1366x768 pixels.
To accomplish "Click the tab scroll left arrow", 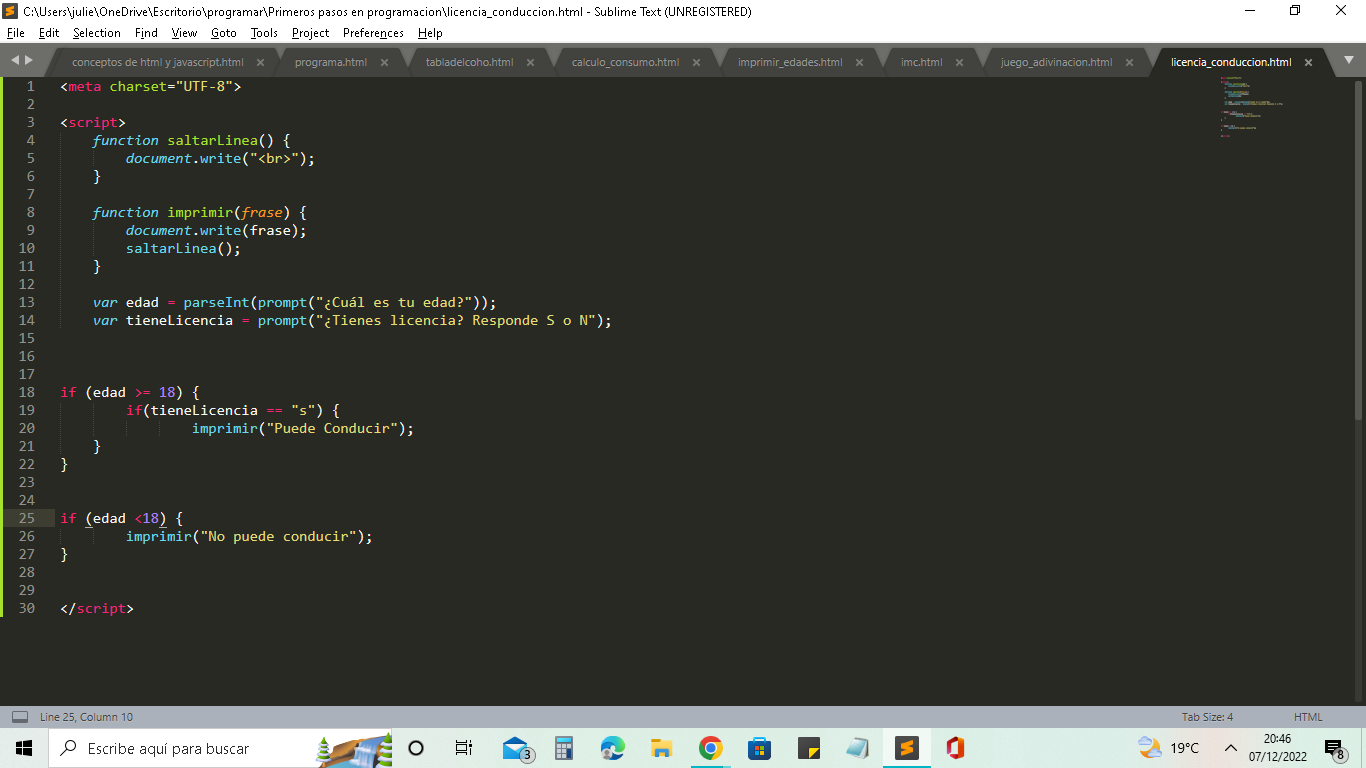I will (x=15, y=61).
